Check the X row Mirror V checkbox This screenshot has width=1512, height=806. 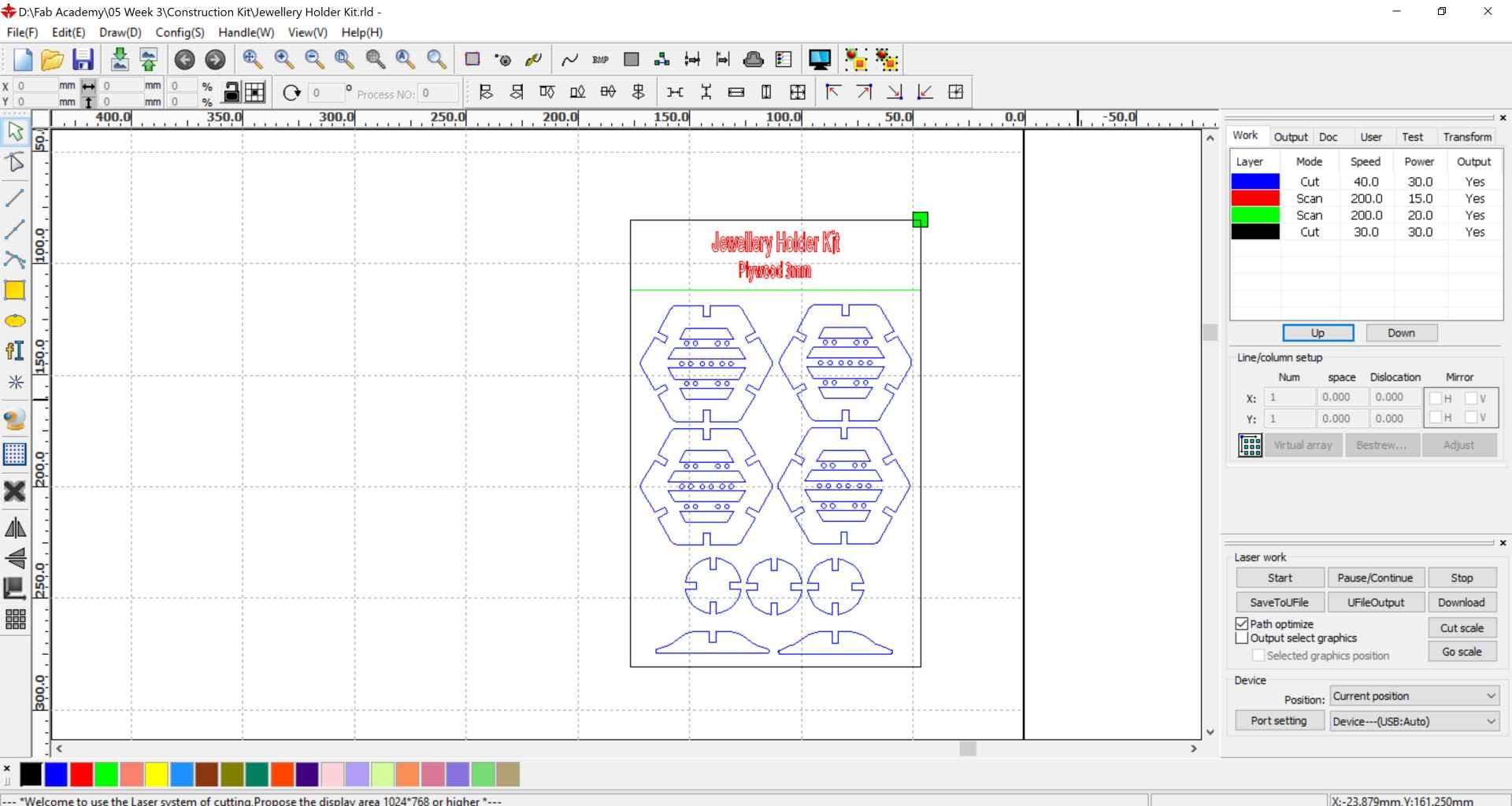(x=1470, y=398)
